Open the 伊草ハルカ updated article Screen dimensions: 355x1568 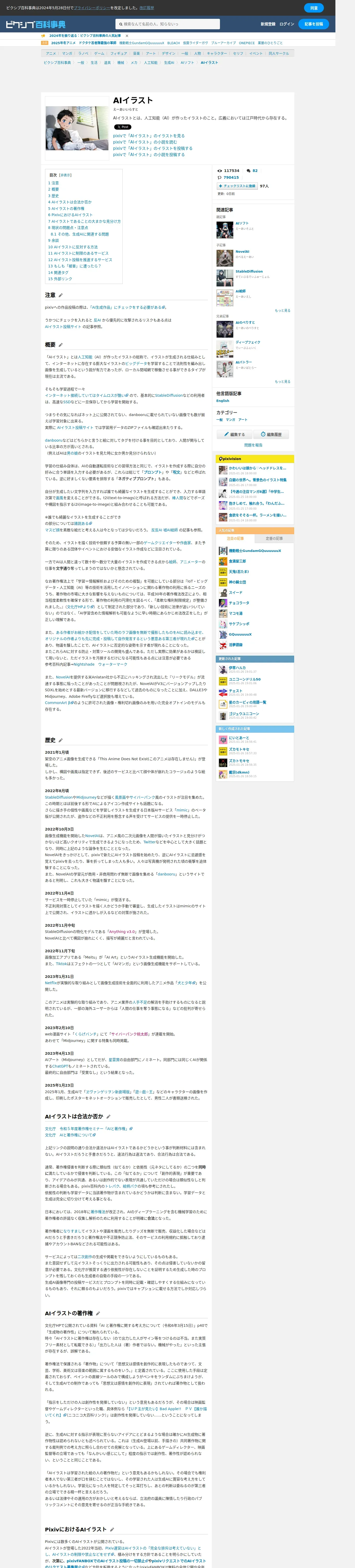237,668
